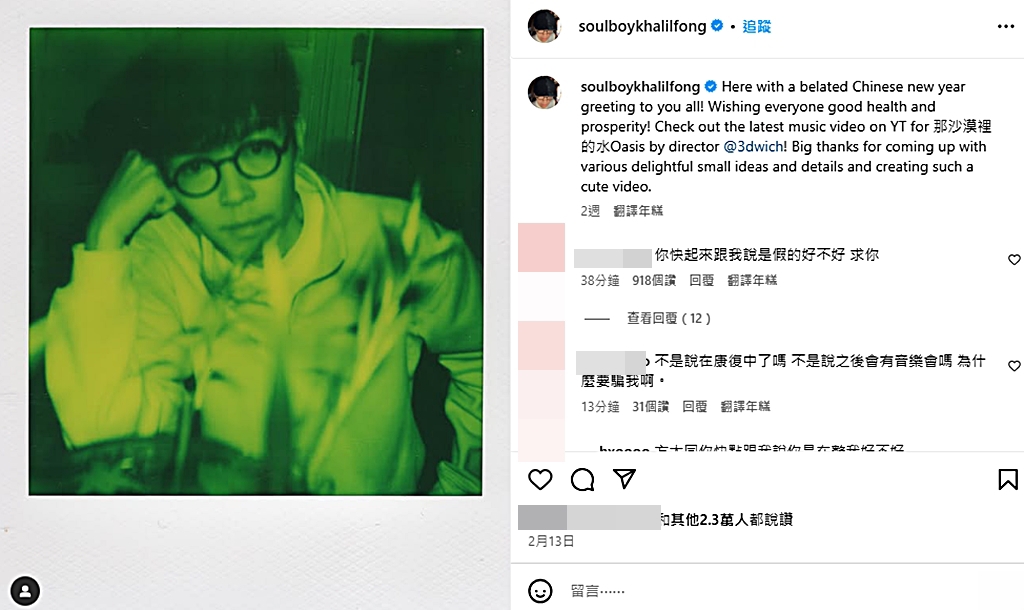
Task: Like the post with the heart icon
Action: tap(540, 479)
